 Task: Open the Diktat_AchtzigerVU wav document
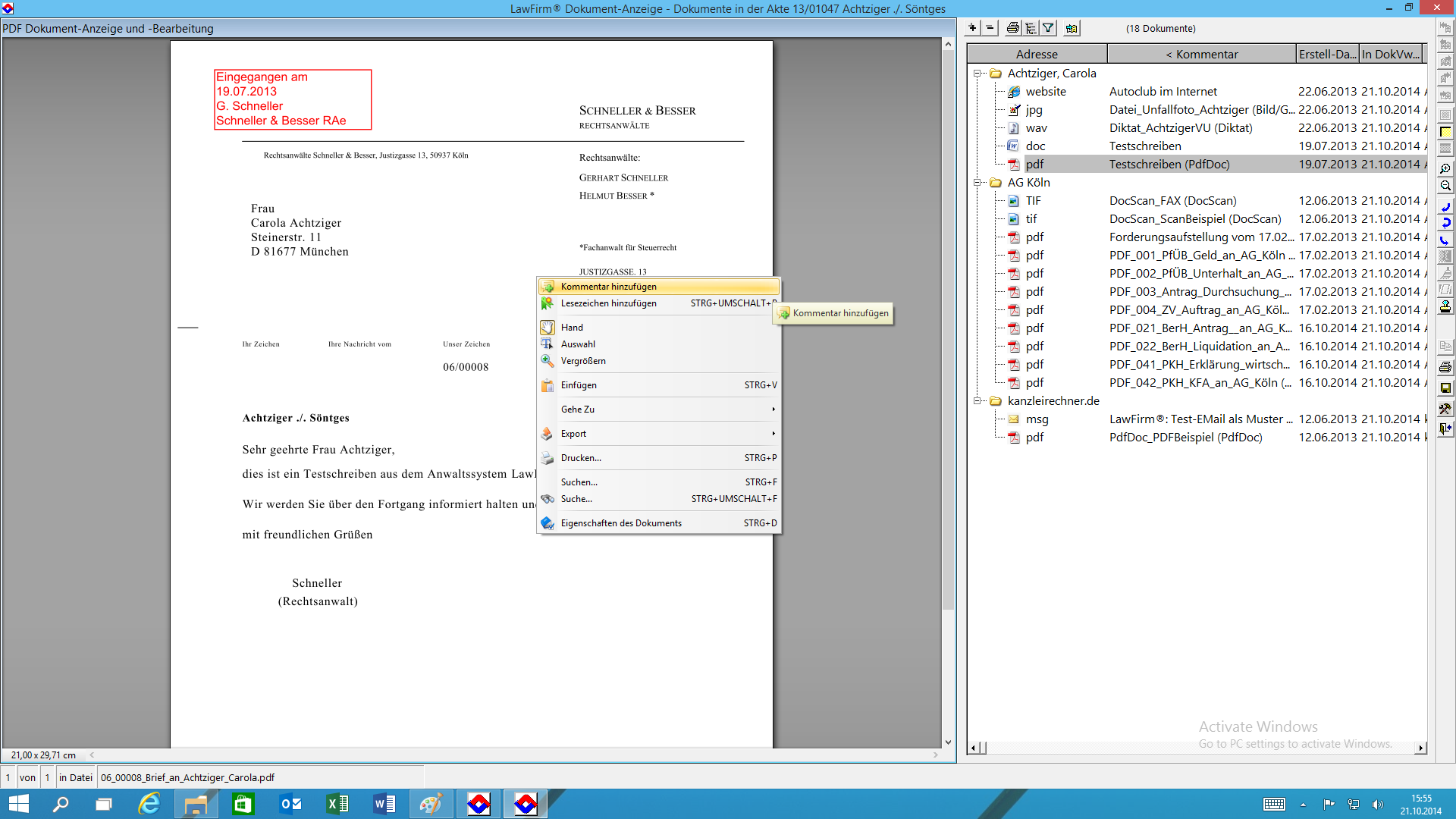(1180, 128)
